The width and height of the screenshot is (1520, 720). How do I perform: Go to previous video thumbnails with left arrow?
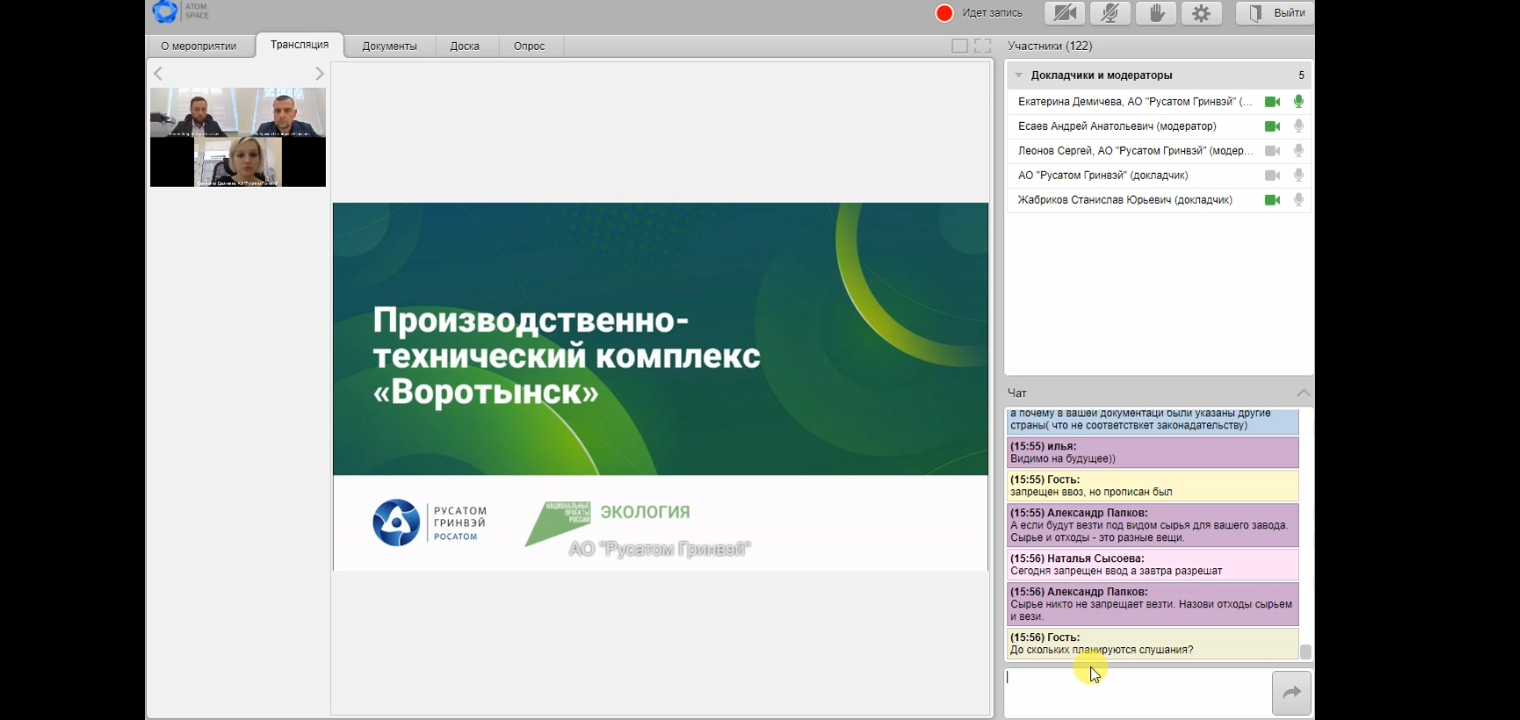coord(158,74)
